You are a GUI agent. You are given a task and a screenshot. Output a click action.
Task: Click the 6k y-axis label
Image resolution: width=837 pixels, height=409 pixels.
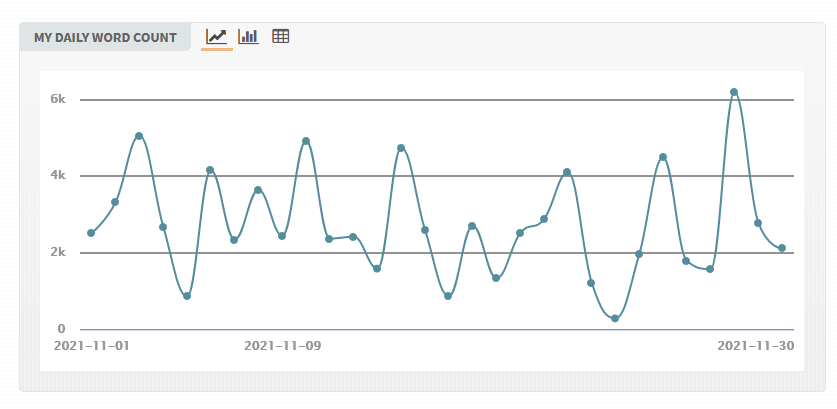pos(58,100)
